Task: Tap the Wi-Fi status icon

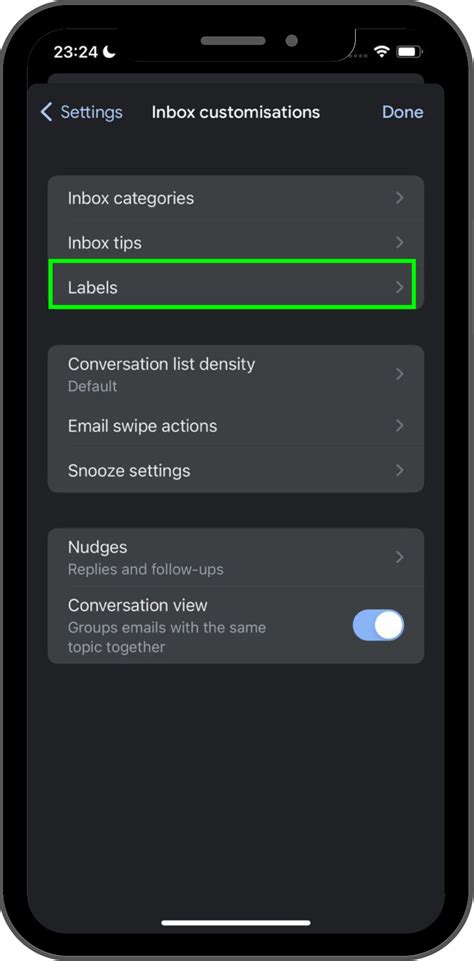Action: pyautogui.click(x=382, y=52)
